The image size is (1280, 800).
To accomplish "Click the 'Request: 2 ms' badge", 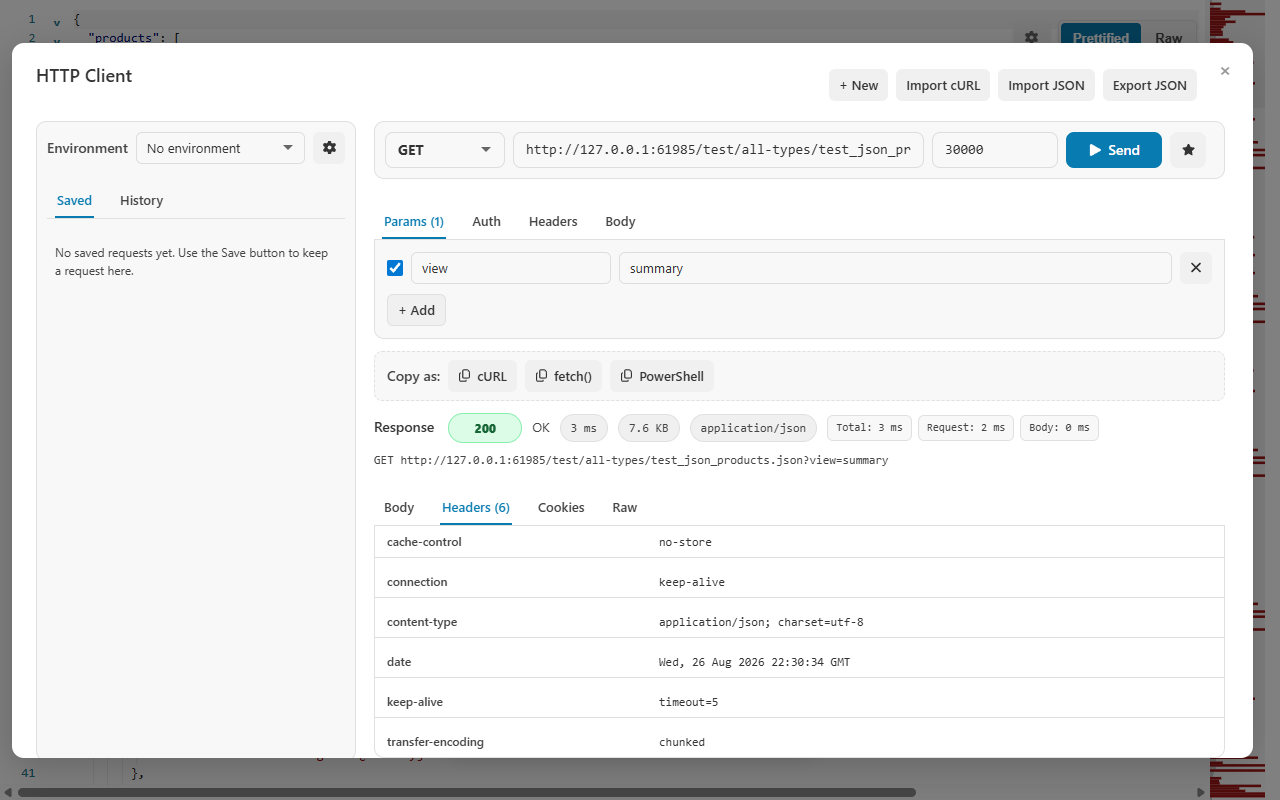I will pos(966,428).
